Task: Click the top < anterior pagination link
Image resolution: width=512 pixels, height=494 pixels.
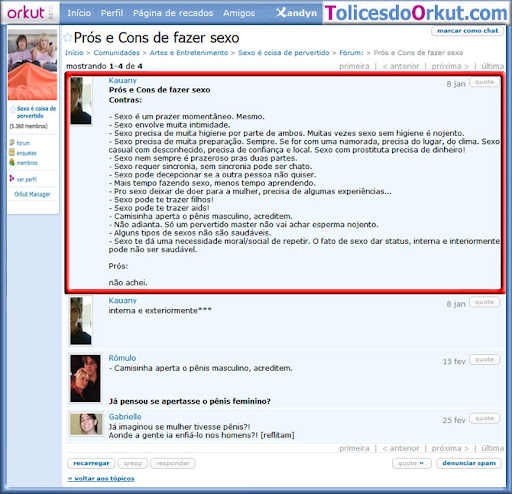Action: [x=401, y=66]
